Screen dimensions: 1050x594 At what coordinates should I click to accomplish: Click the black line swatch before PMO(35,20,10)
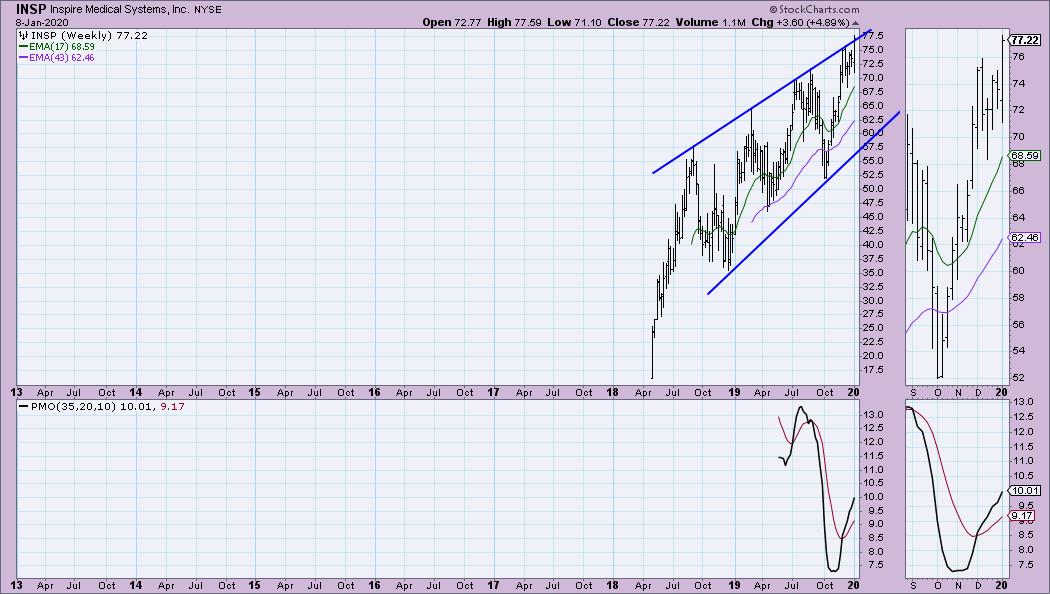[24, 406]
